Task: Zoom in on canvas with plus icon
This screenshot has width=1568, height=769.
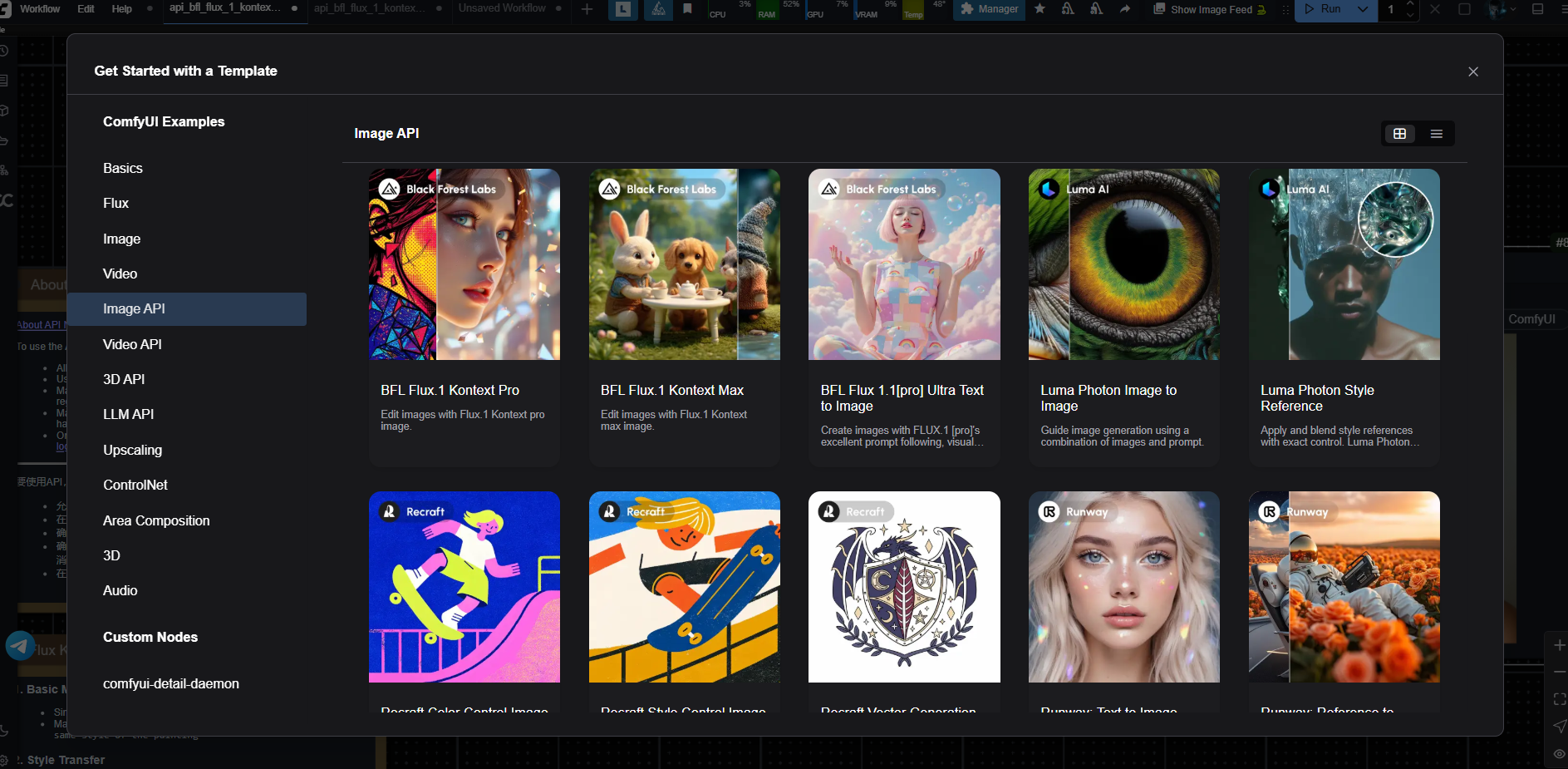Action: coord(1559,645)
